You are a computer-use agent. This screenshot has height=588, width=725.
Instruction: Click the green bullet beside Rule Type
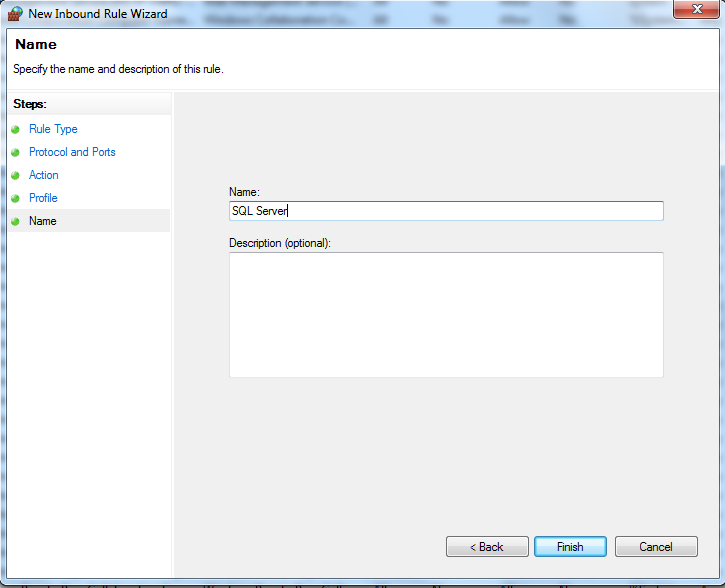[x=15, y=129]
